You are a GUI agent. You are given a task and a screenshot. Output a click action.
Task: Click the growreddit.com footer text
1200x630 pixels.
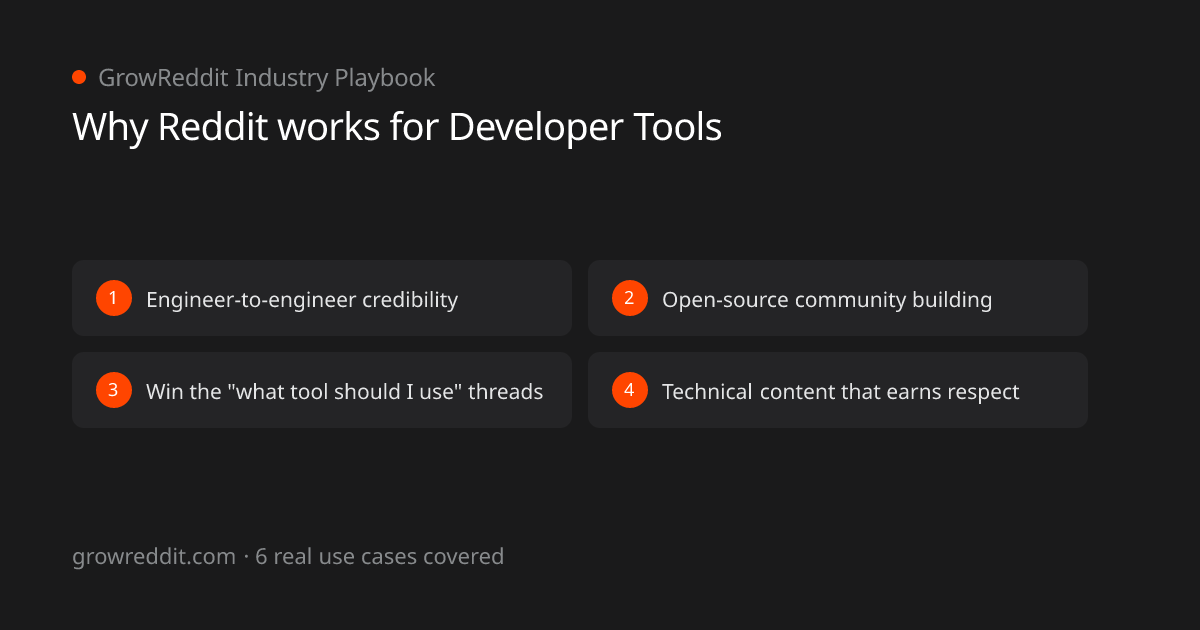[x=288, y=557]
